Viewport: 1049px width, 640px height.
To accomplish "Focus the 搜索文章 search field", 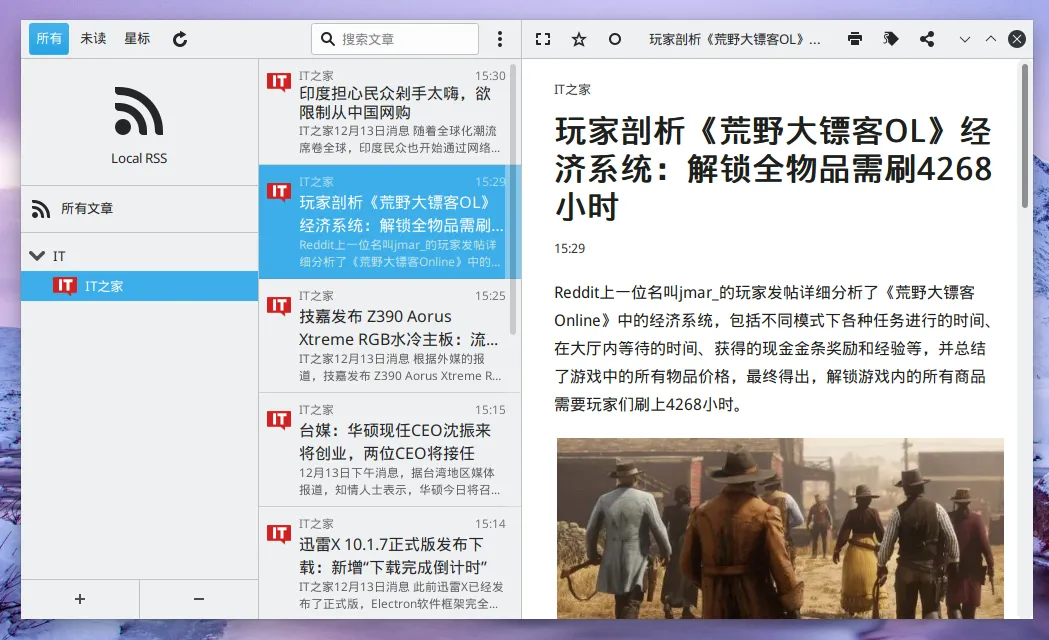I will (x=406, y=39).
